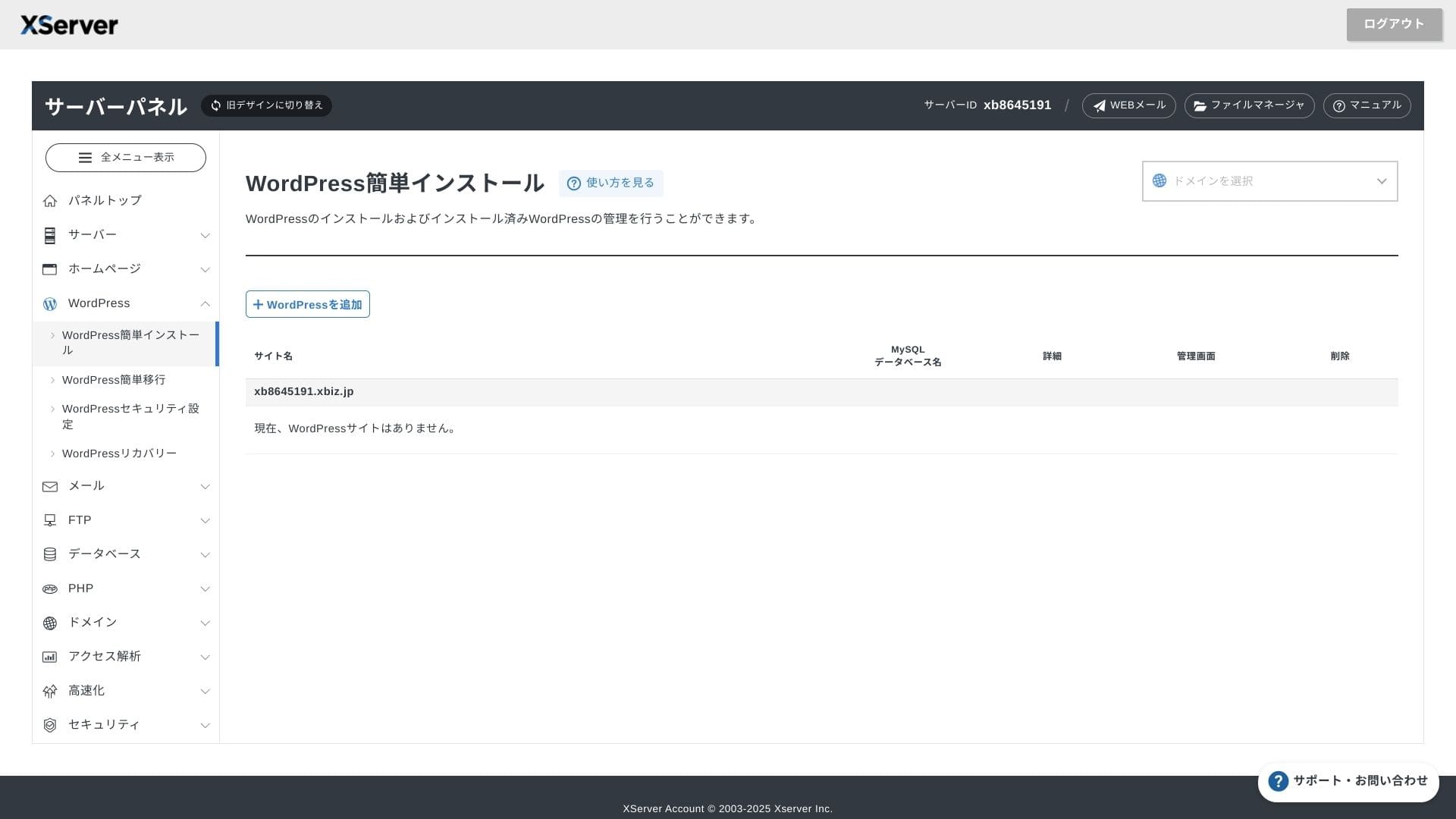Open the ドメインを選択 dropdown arrow
Viewport: 1456px width, 819px height.
point(1381,181)
